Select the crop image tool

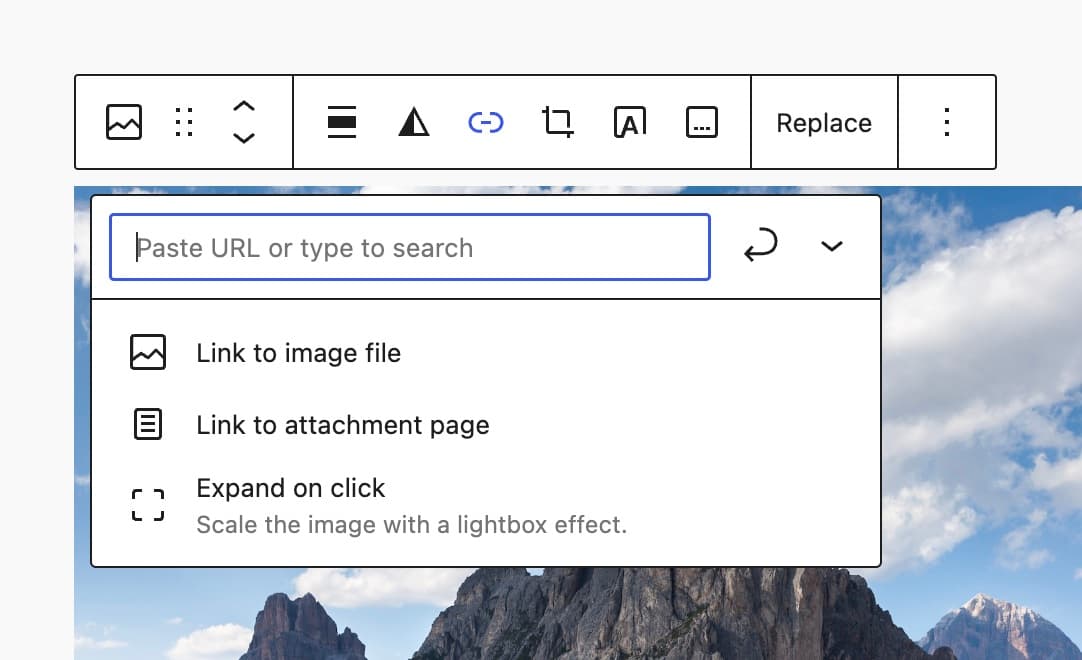pyautogui.click(x=557, y=122)
